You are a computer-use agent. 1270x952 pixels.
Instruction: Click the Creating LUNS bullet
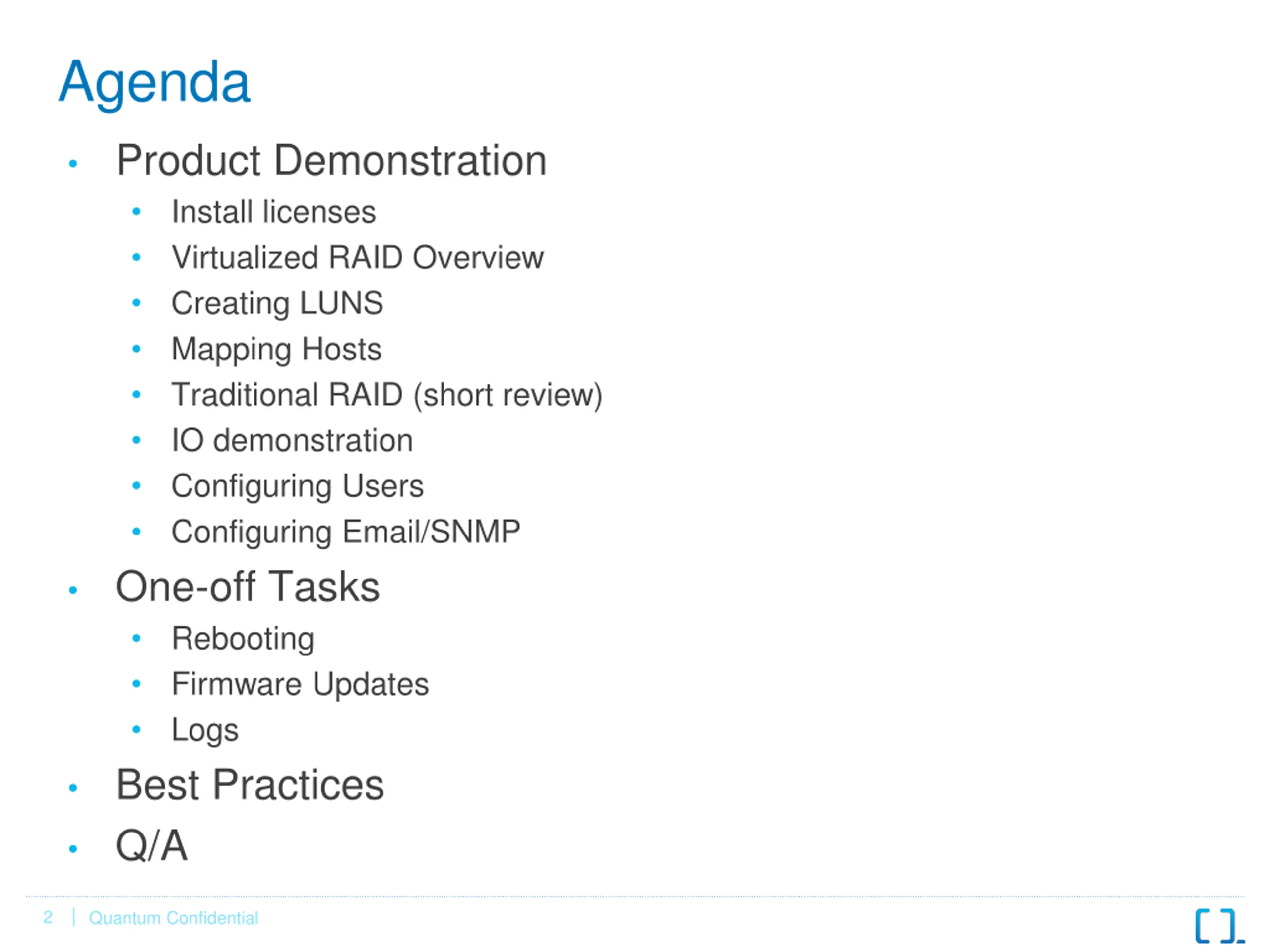tap(277, 303)
